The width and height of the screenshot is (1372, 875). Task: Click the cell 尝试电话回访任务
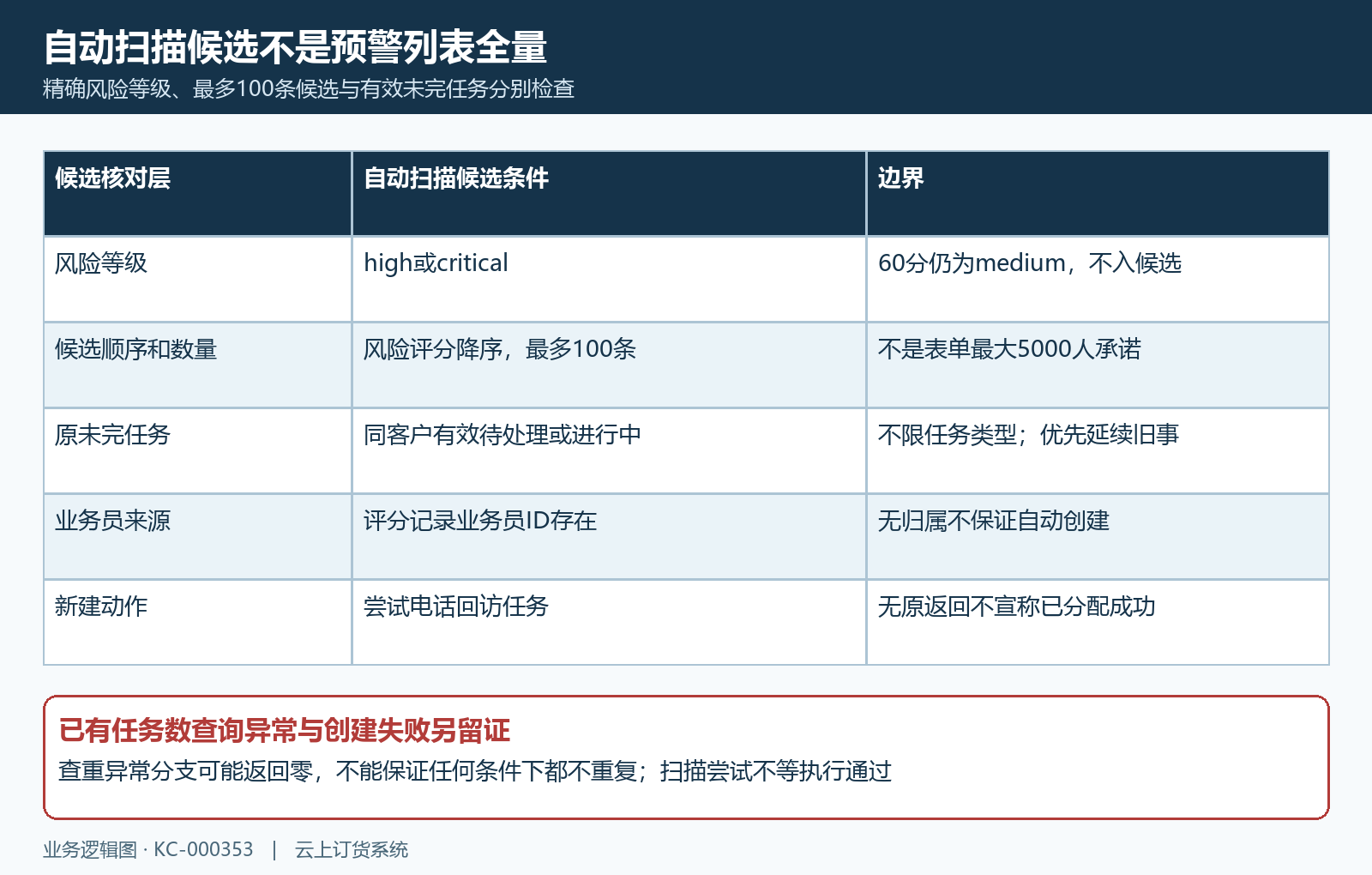point(609,623)
